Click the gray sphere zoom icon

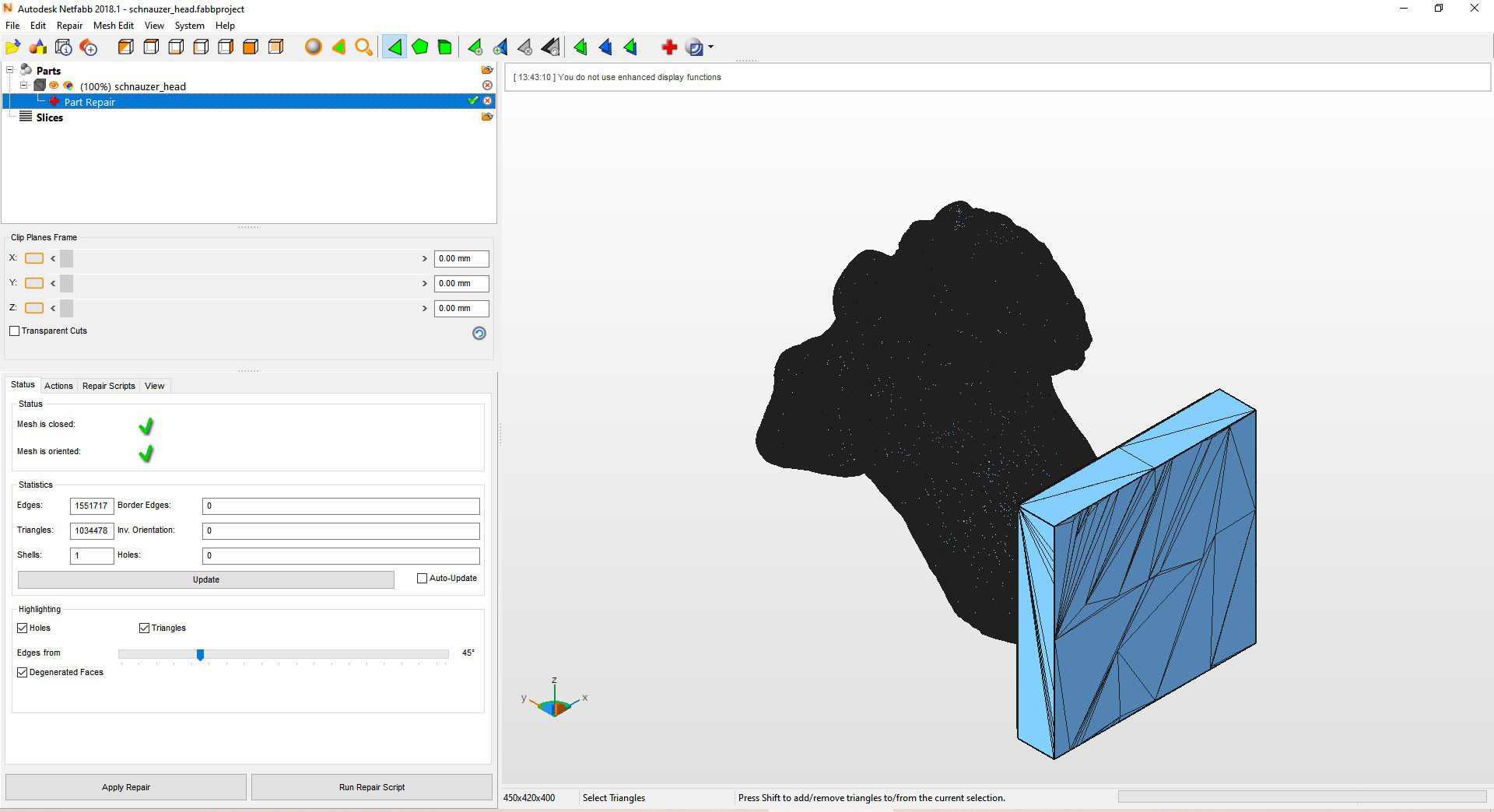(314, 47)
